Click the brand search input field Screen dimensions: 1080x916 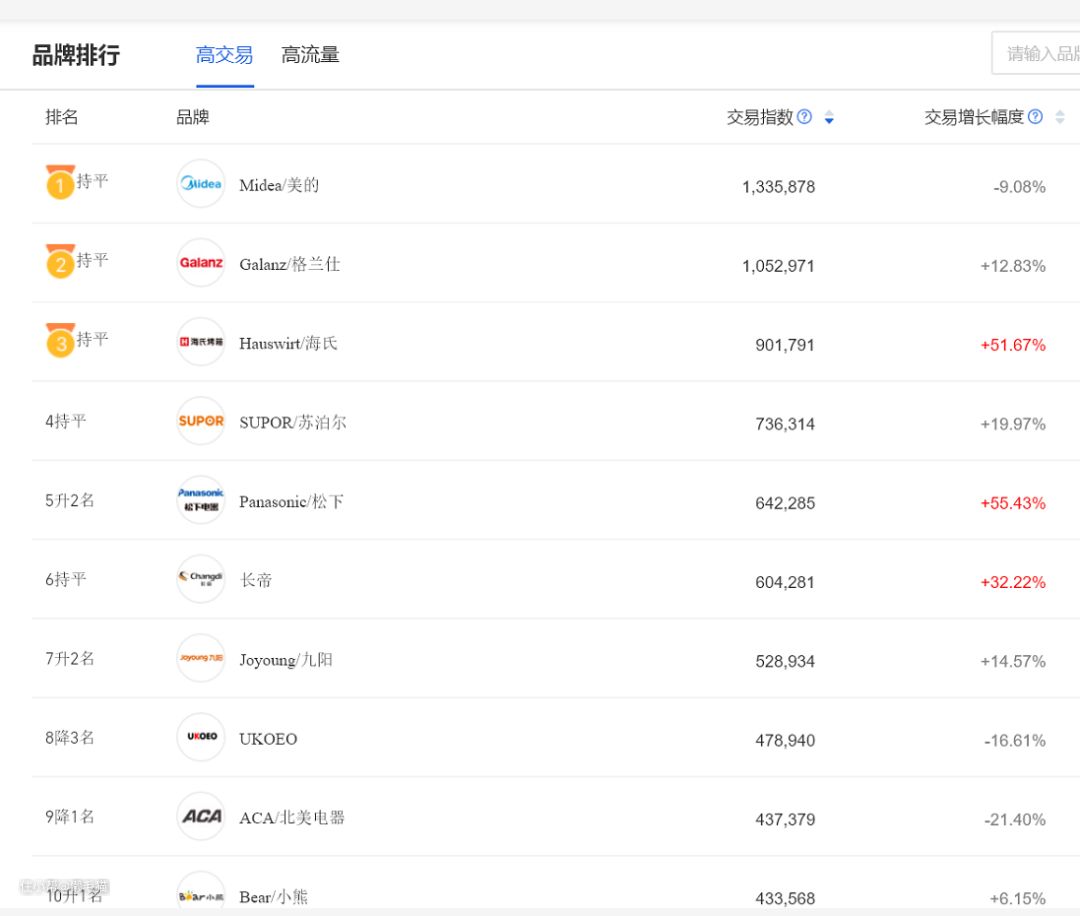coord(1038,53)
